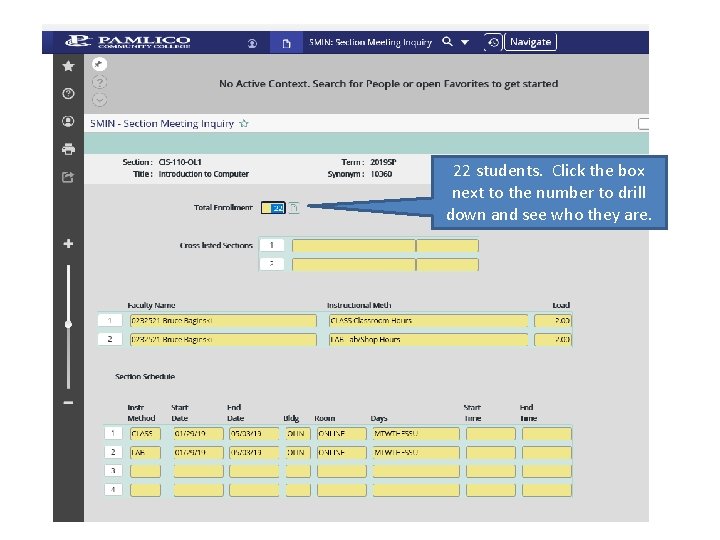Click LAB instr method in schedule row 2
Image resolution: width=720 pixels, height=540 pixels.
click(x=145, y=452)
